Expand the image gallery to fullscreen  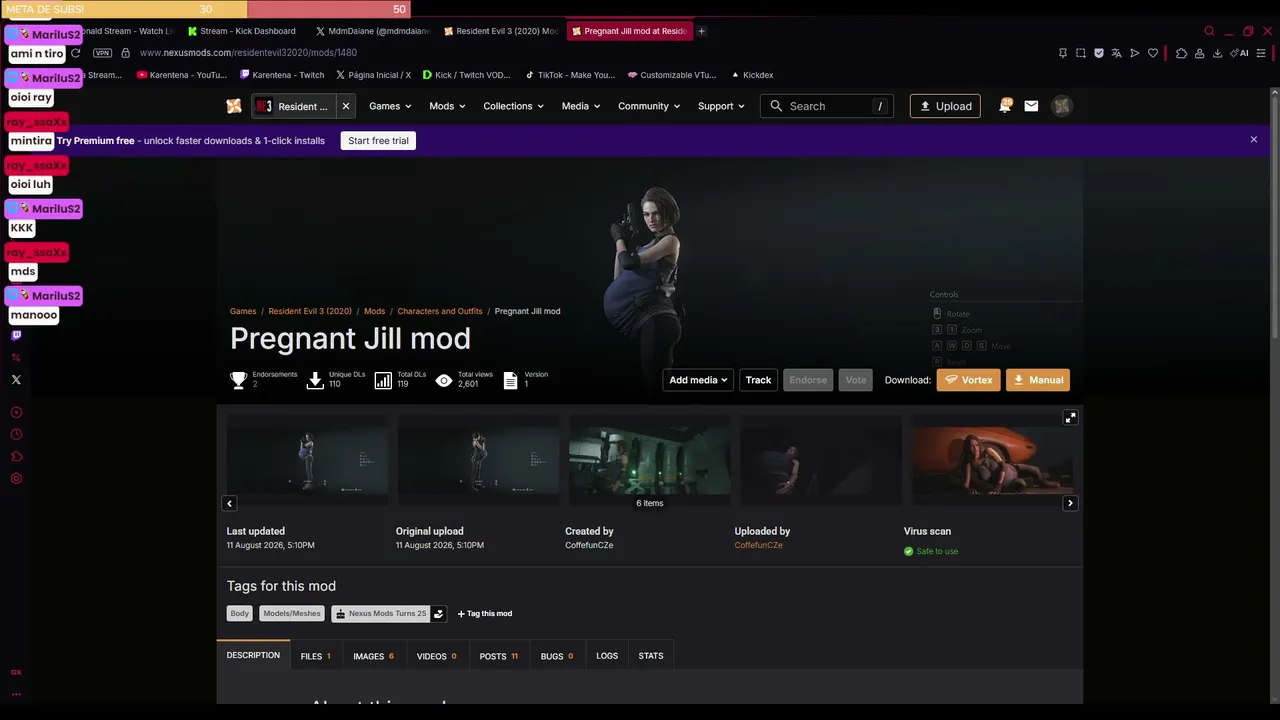coord(1070,418)
